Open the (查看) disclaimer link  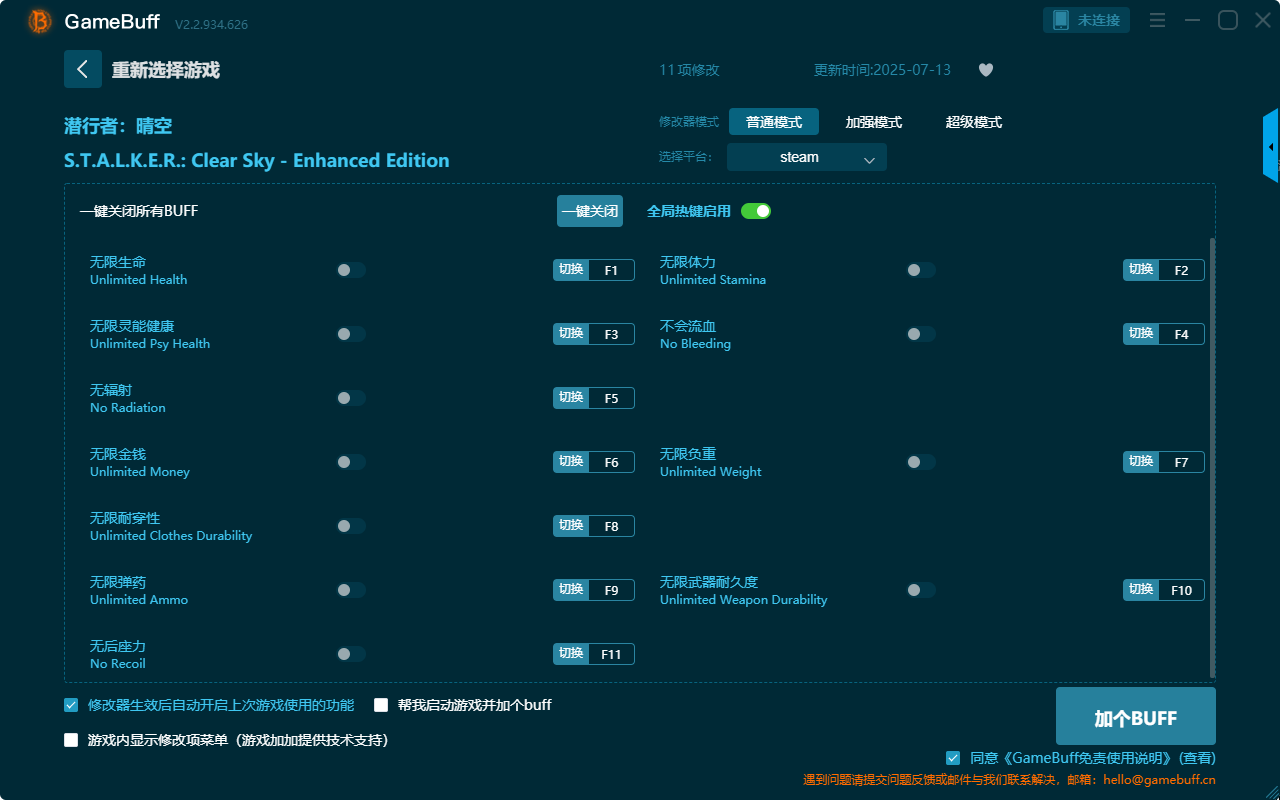[x=1197, y=758]
